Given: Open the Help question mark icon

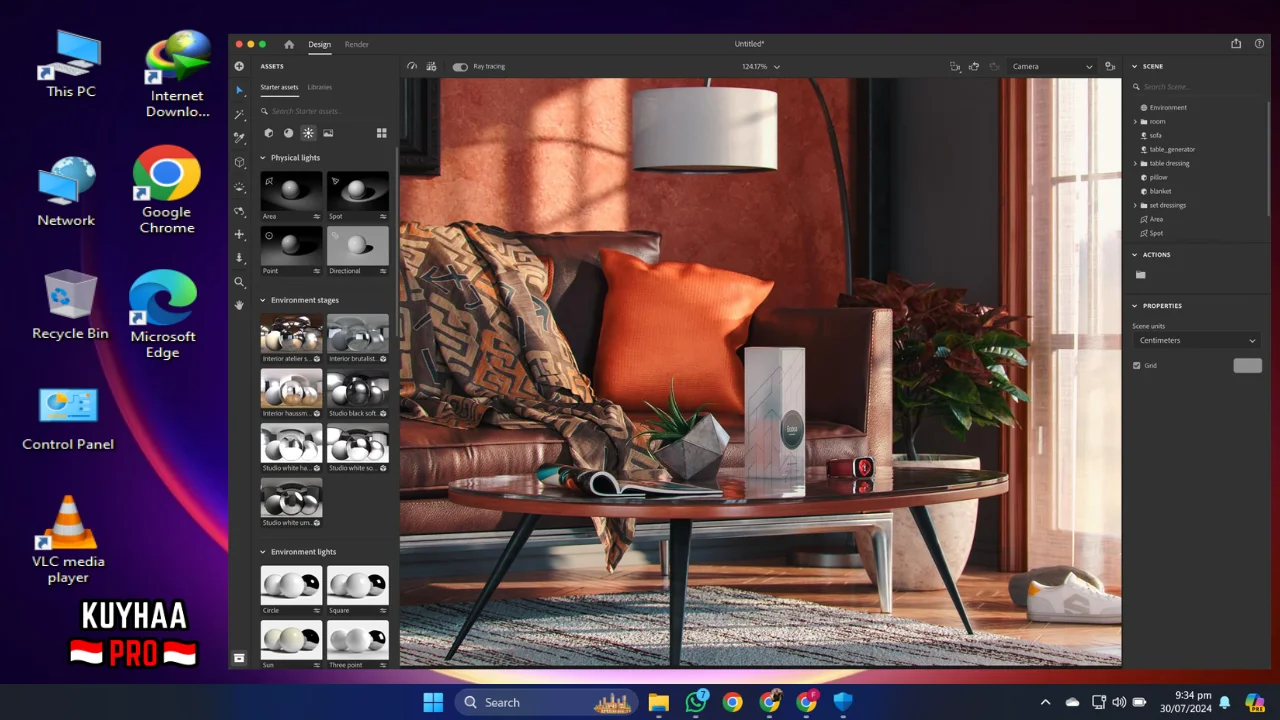Looking at the screenshot, I should [x=1259, y=44].
